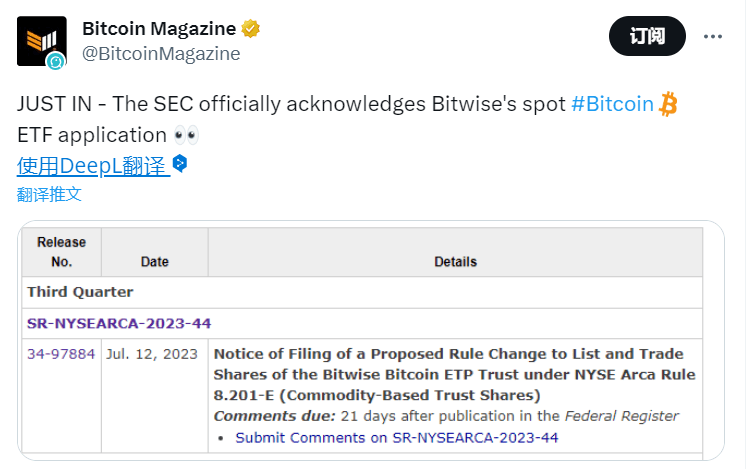Click the Release No. column header
The image size is (753, 469).
pos(62,252)
